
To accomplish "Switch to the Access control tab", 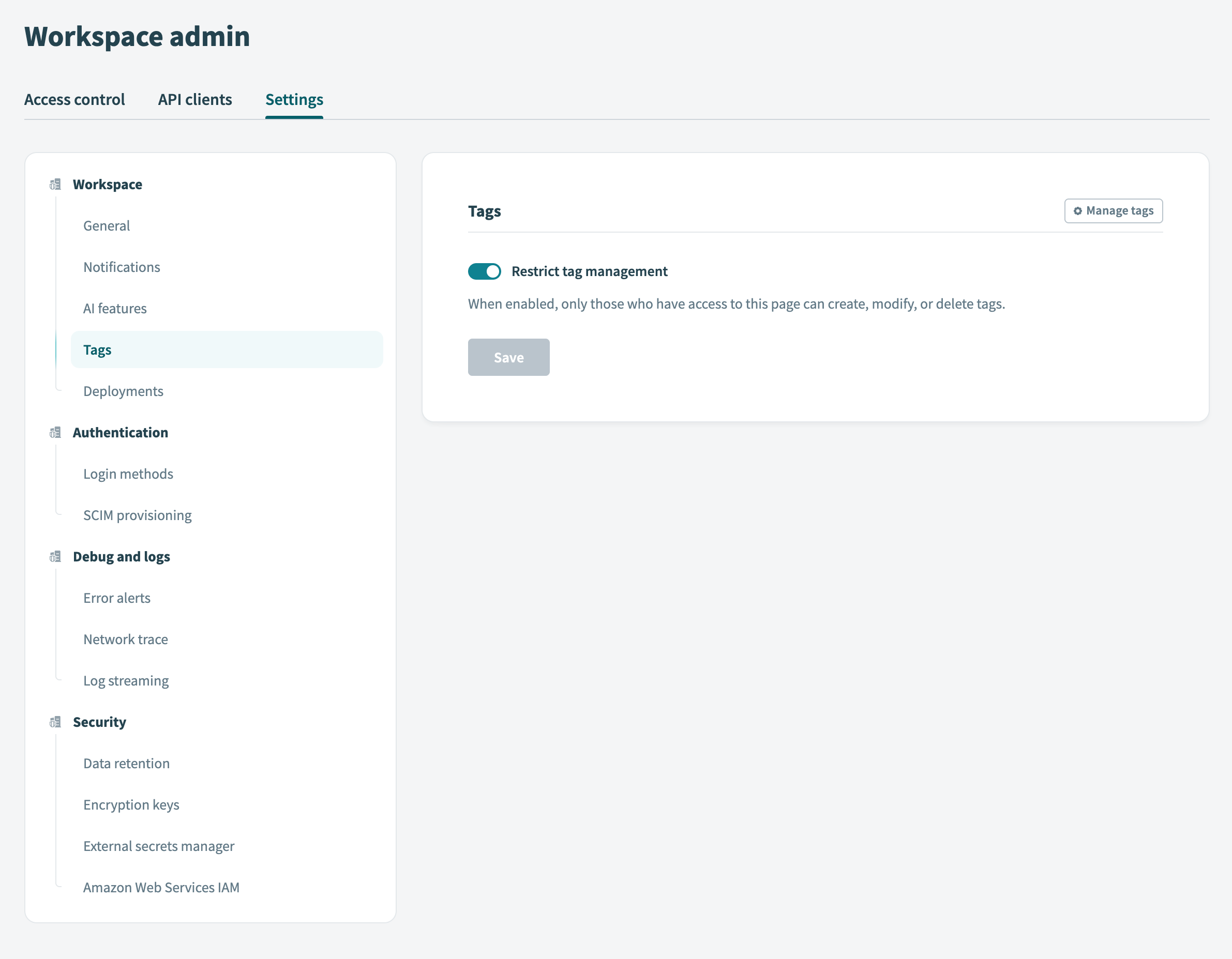I will coord(74,99).
